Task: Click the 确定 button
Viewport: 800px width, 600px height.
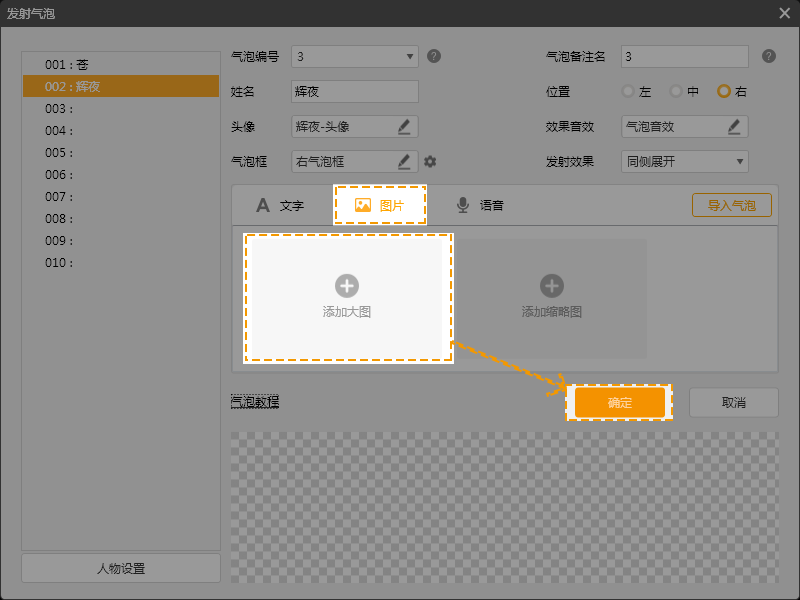Action: coord(619,402)
